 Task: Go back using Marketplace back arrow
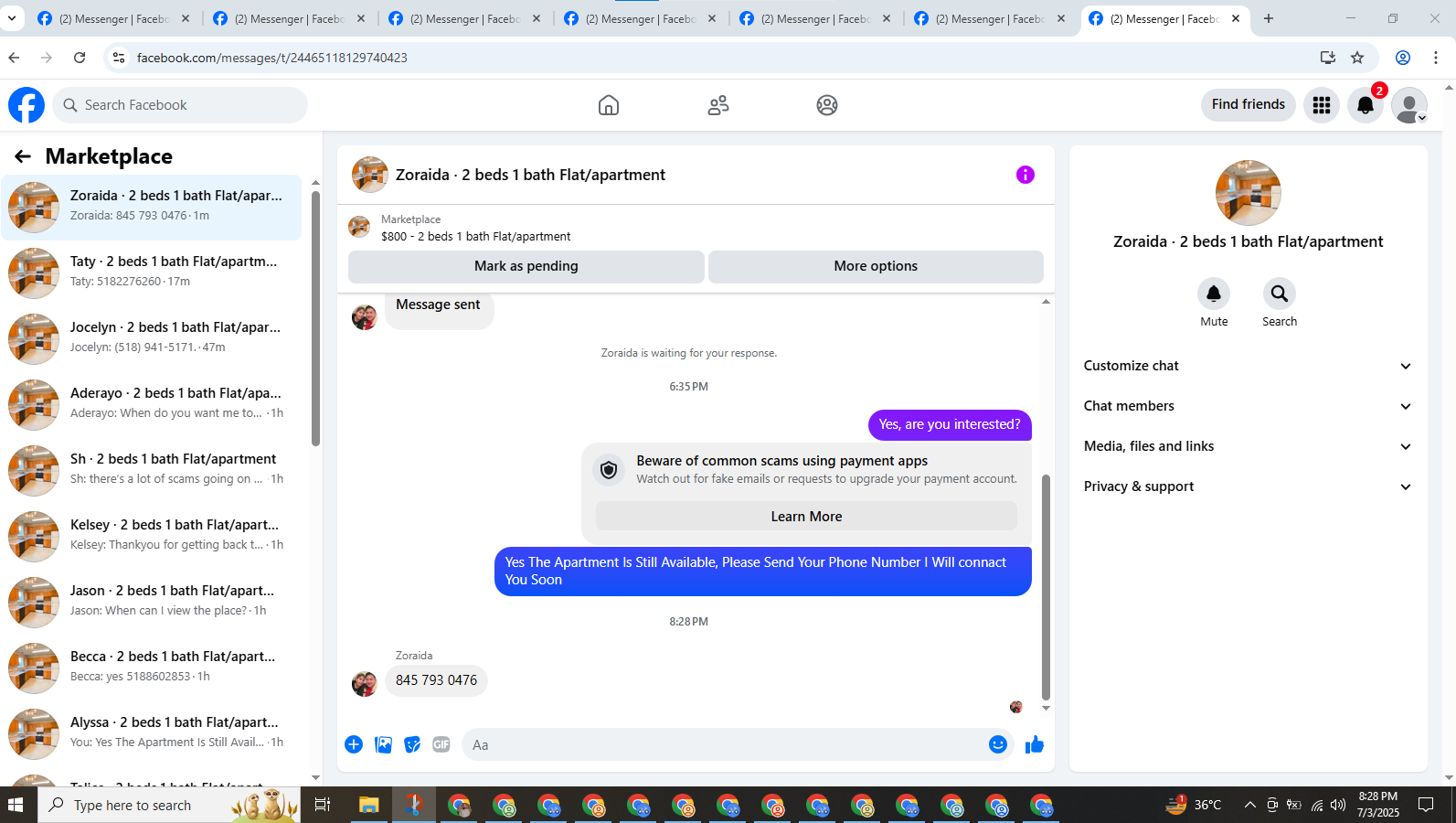[23, 156]
